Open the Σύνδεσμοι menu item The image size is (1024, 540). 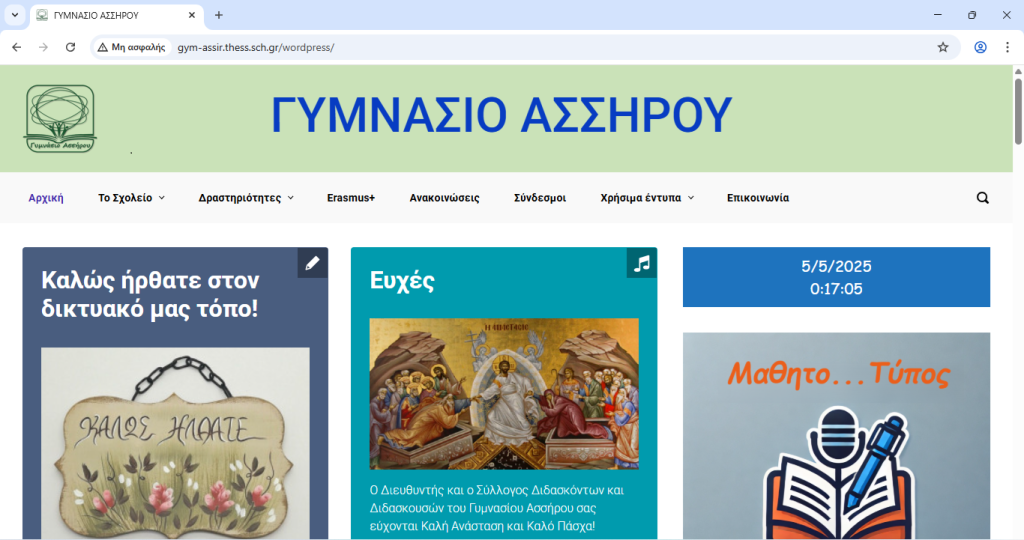(x=540, y=198)
